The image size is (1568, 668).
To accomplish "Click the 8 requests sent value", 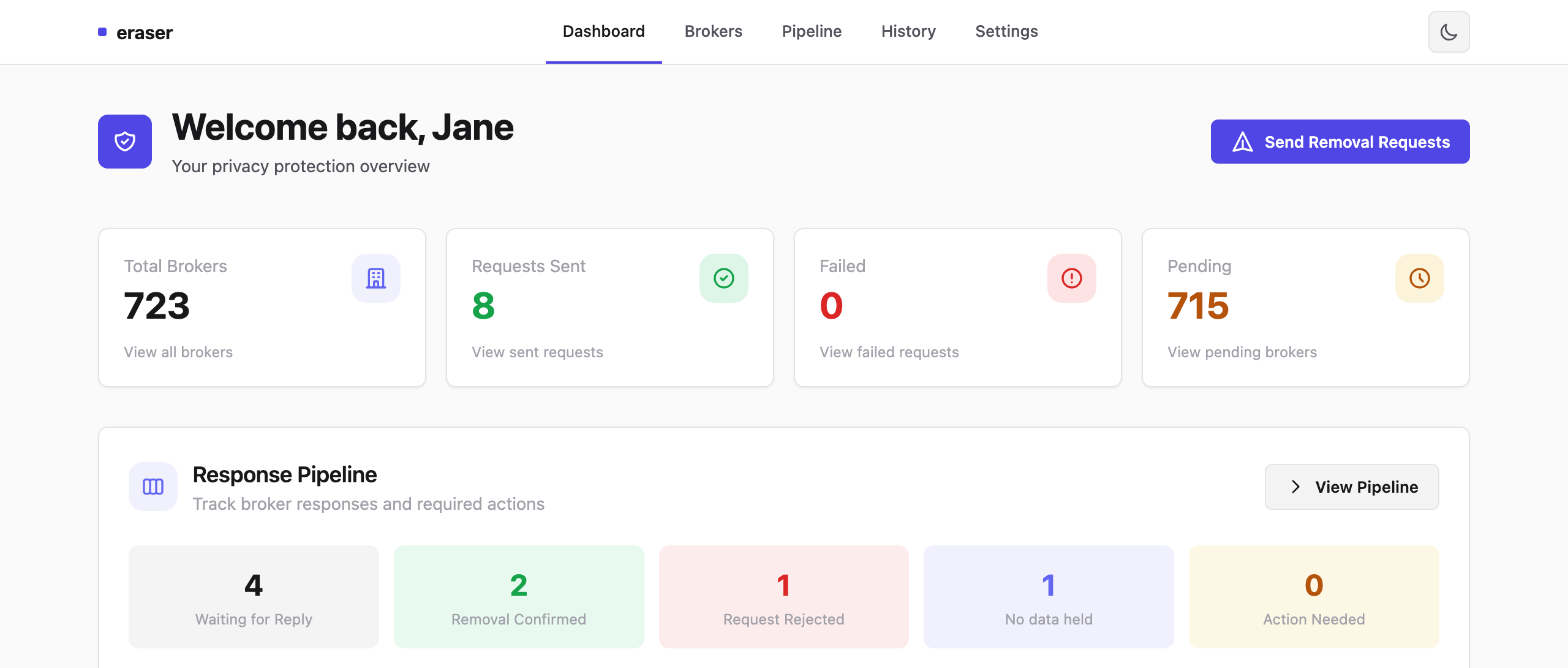I will coord(483,306).
